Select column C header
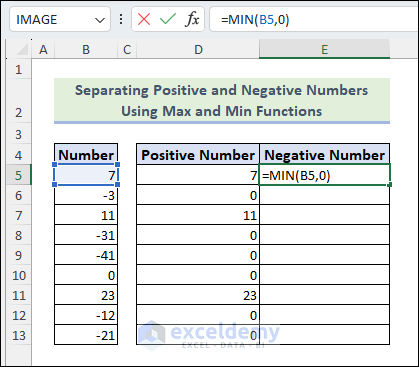The width and height of the screenshot is (419, 367). (x=127, y=50)
